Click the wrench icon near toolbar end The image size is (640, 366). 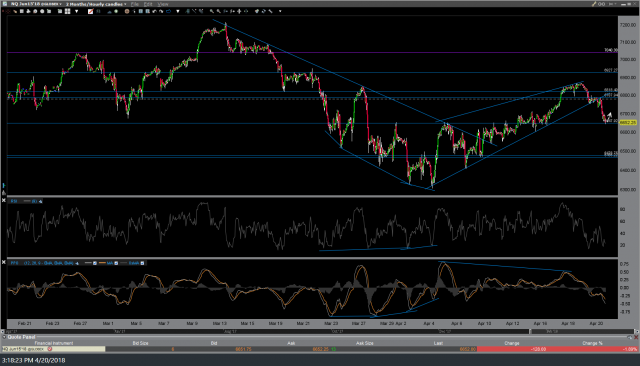tap(271, 11)
